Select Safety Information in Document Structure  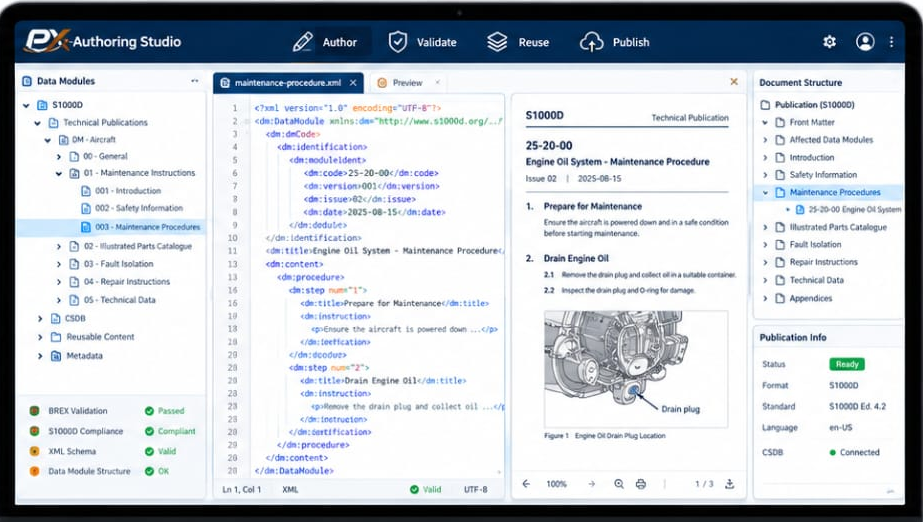(816, 175)
